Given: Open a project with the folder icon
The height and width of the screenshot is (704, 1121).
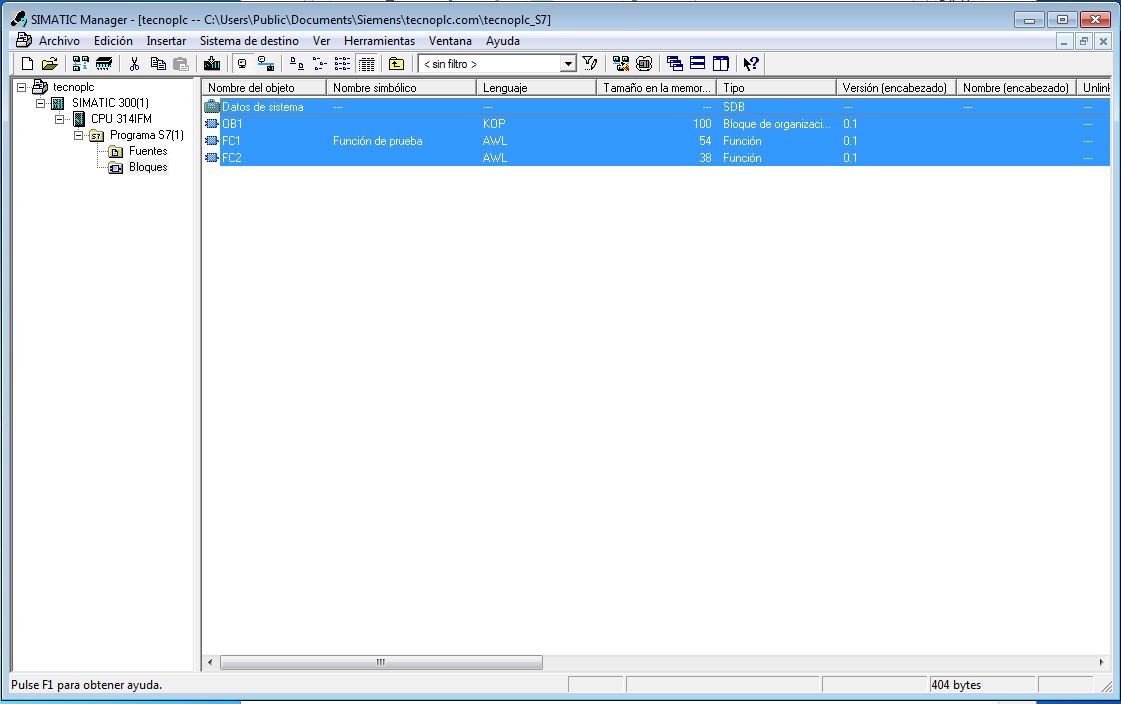Looking at the screenshot, I should click(49, 64).
